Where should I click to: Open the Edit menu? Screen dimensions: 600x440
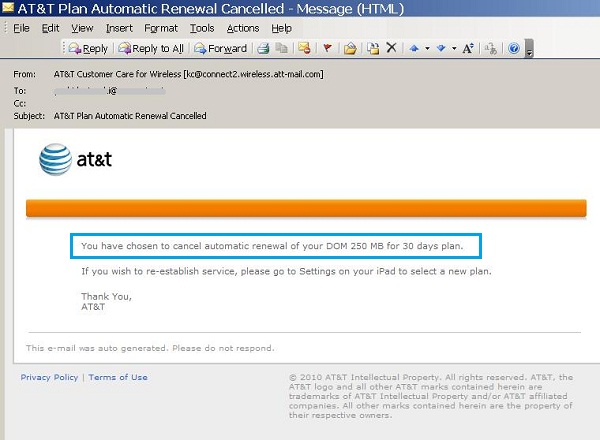(51, 28)
